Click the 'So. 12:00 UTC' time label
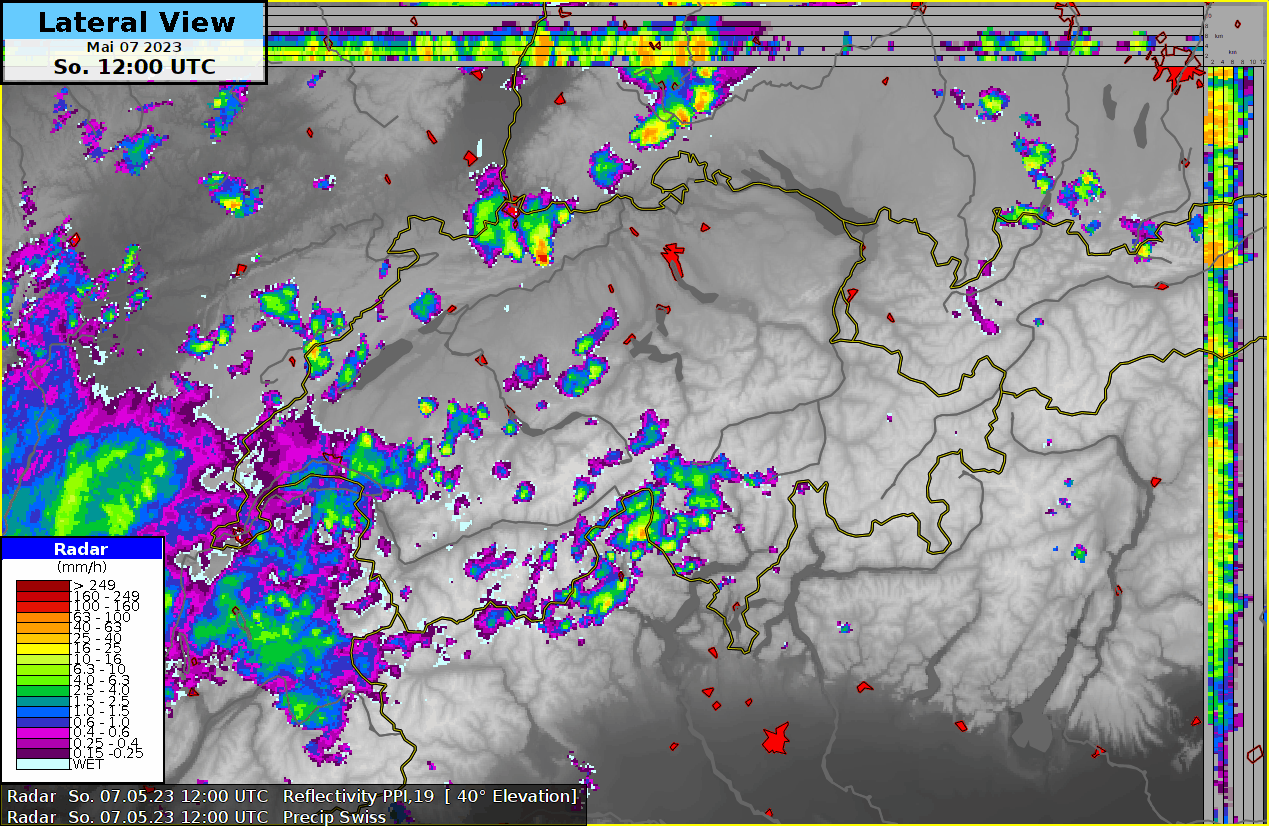The height and width of the screenshot is (826, 1269). (135, 67)
